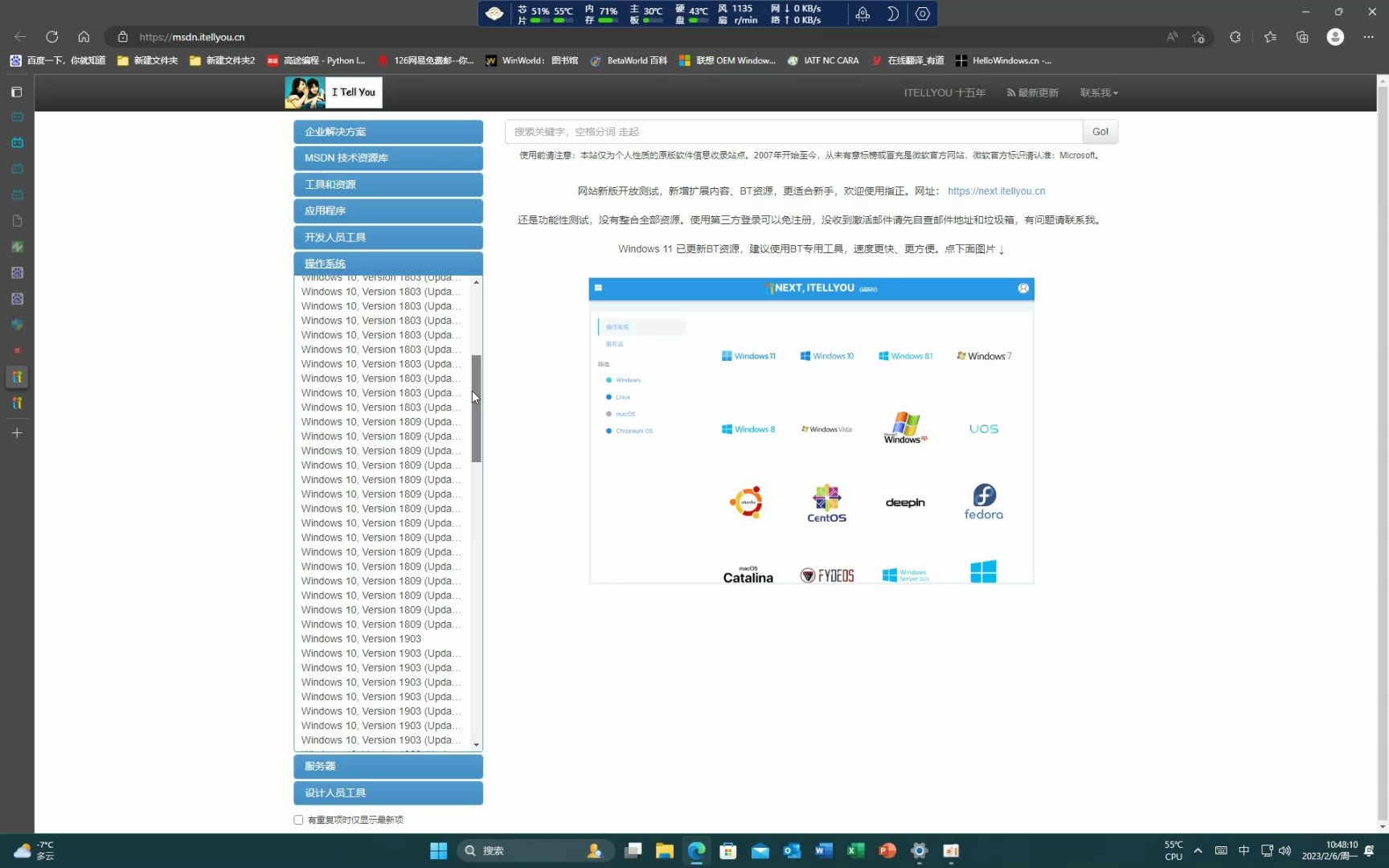Click the RSS feed icon beside 最新更新

point(1010,92)
